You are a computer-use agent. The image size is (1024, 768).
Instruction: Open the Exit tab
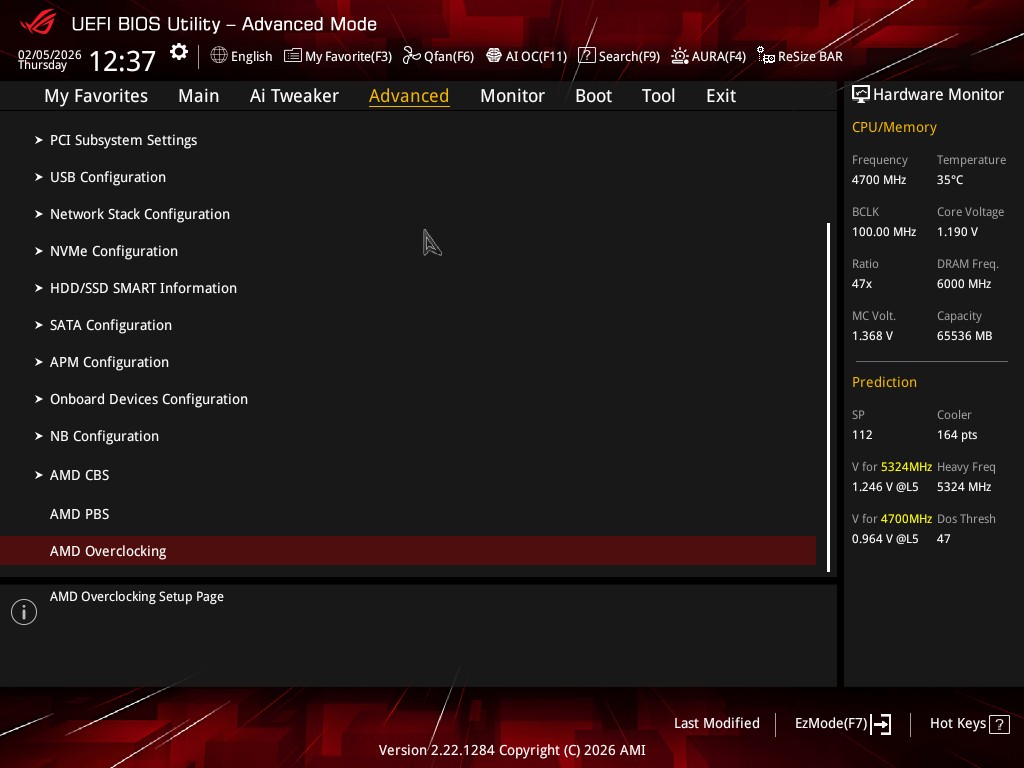pyautogui.click(x=721, y=96)
